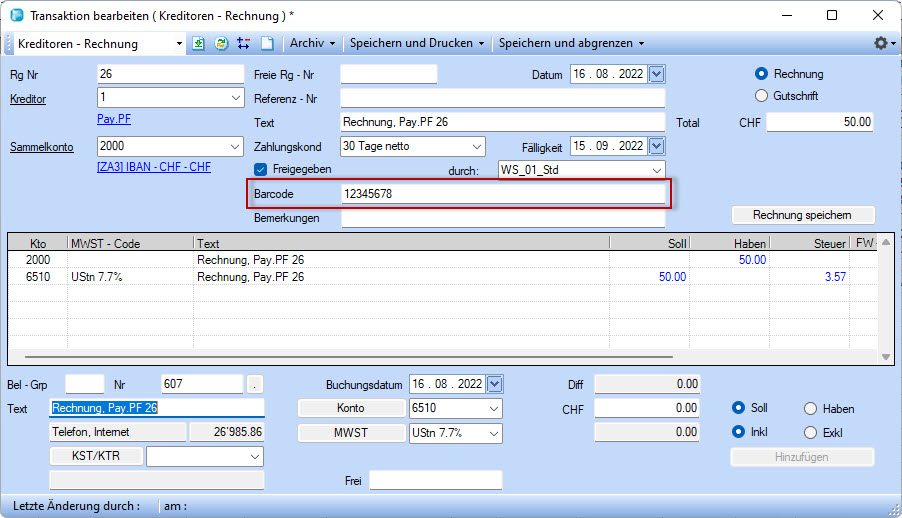Select the Gutschrift radio button
This screenshot has width=902, height=518.
[762, 96]
